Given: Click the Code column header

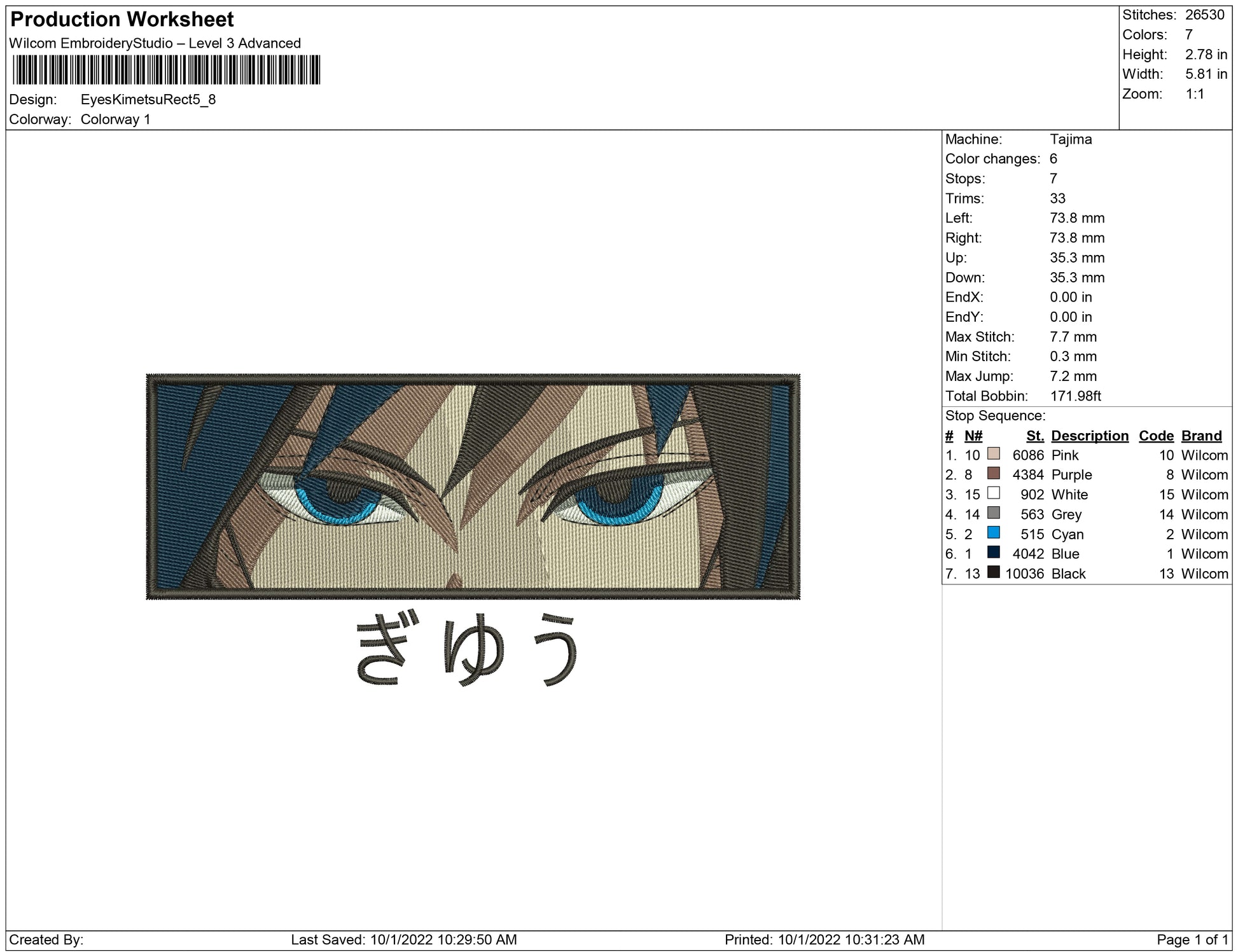Looking at the screenshot, I should (1155, 436).
